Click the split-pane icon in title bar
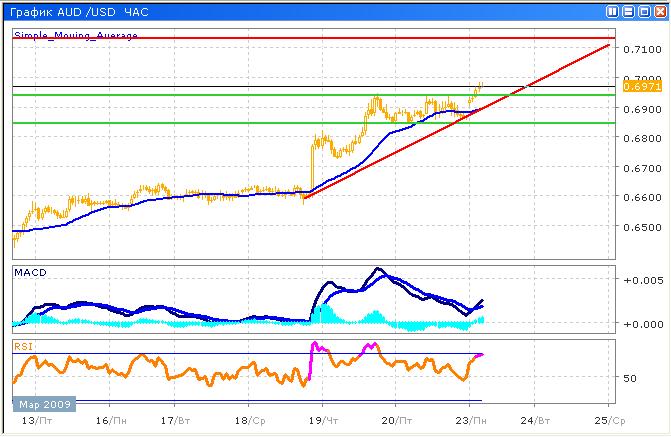 (x=610, y=11)
